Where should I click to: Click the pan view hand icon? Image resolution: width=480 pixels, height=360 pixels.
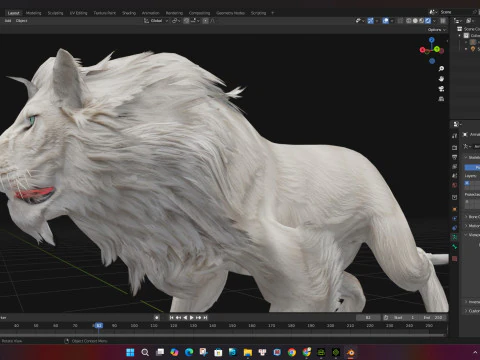(x=441, y=79)
